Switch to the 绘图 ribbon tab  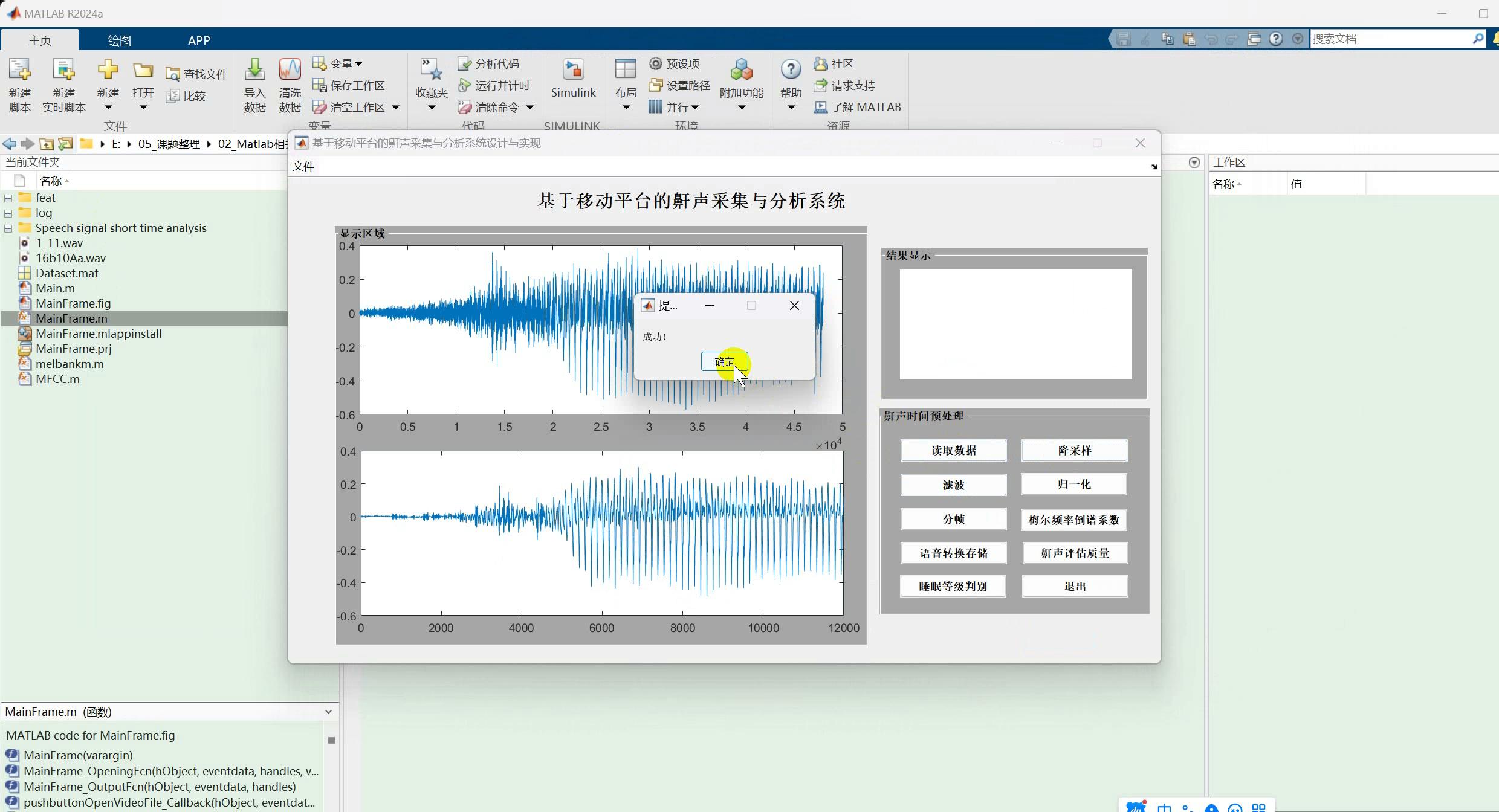coord(119,40)
